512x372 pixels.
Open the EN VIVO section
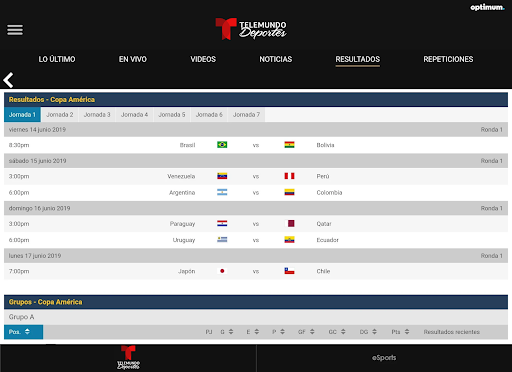coord(133,59)
